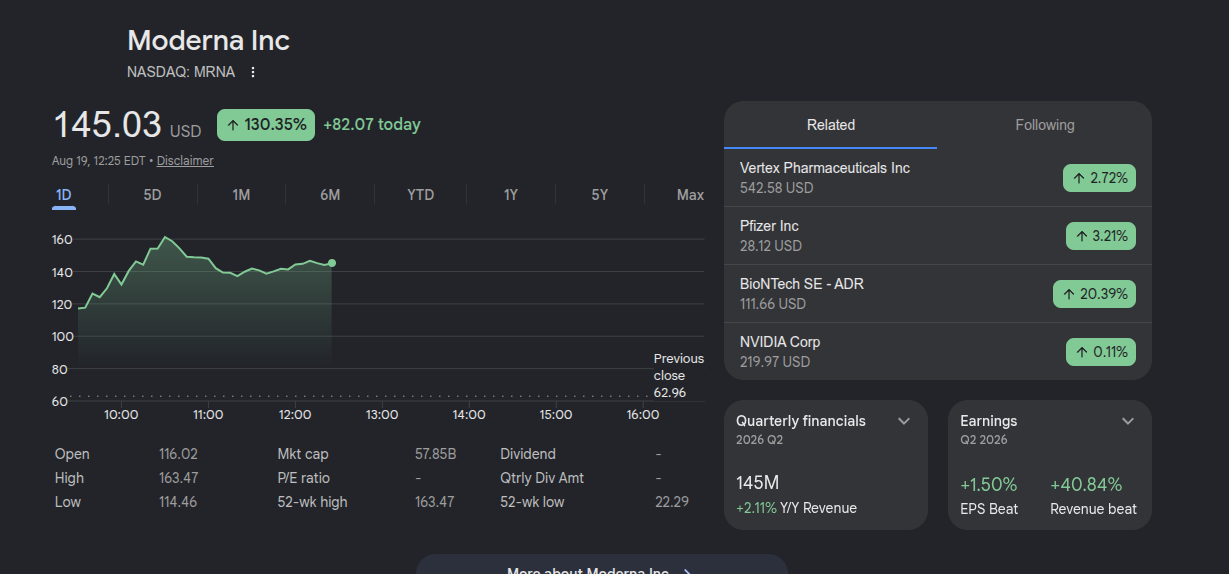Click the 12:00 time axis label
The width and height of the screenshot is (1229, 574).
pyautogui.click(x=295, y=414)
